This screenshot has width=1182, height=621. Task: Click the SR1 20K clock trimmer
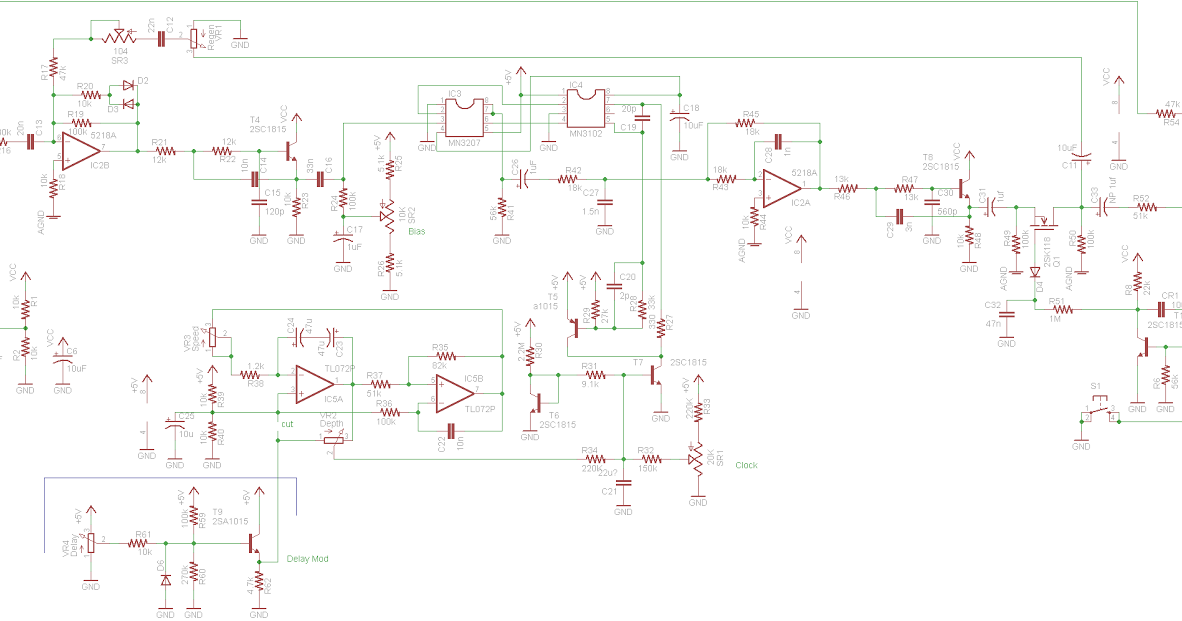coord(697,457)
